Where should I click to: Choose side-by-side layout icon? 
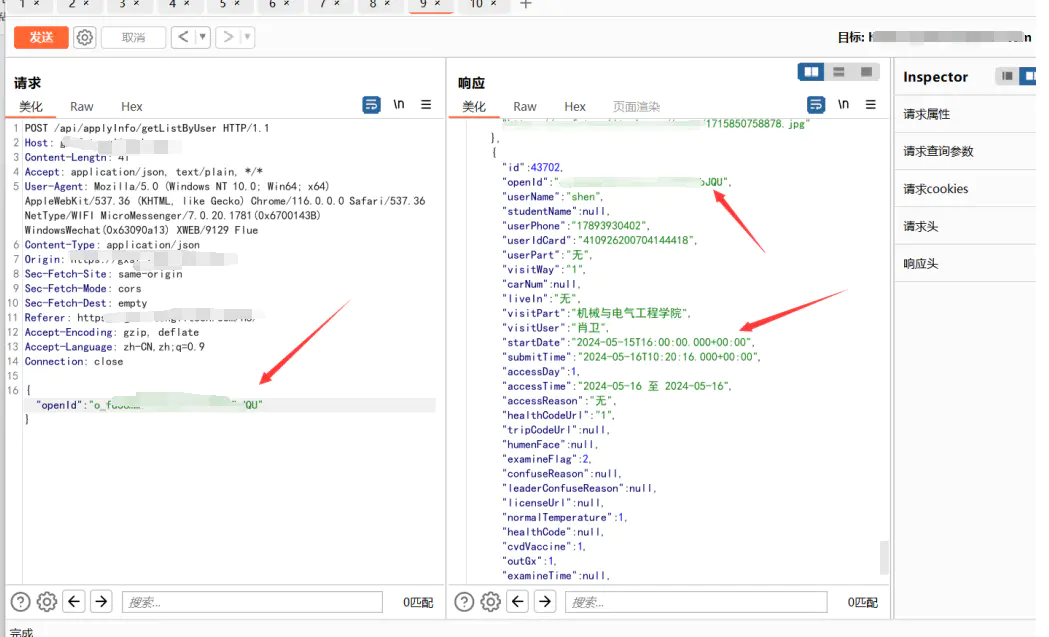pyautogui.click(x=811, y=72)
